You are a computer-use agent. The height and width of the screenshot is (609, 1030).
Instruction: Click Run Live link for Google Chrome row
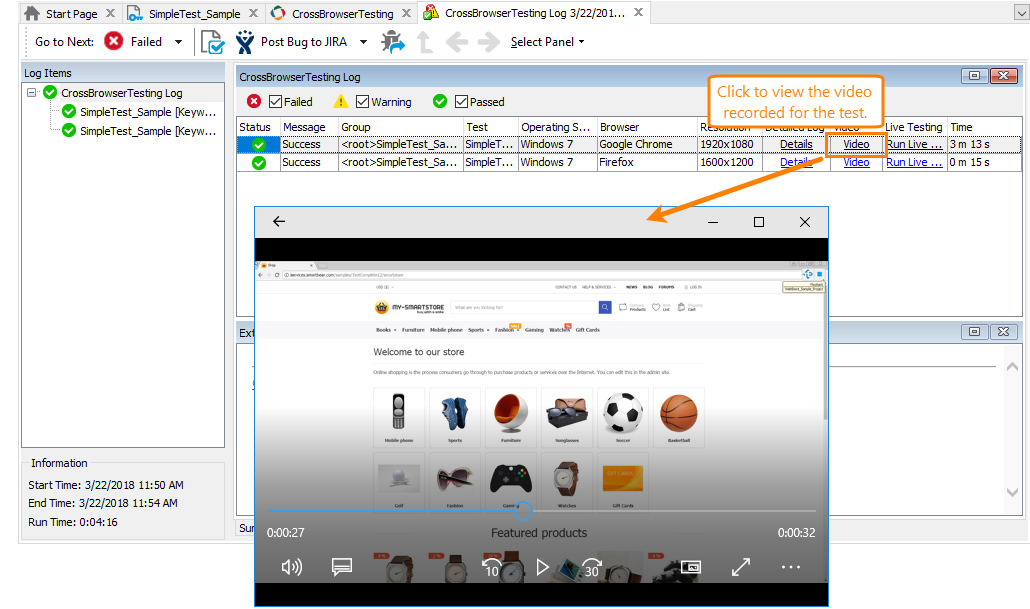tap(914, 145)
